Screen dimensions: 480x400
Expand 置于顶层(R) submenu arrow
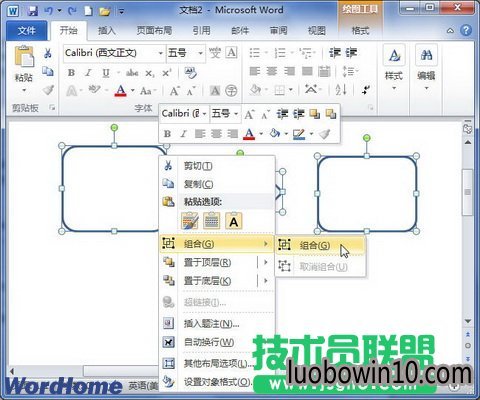point(266,262)
